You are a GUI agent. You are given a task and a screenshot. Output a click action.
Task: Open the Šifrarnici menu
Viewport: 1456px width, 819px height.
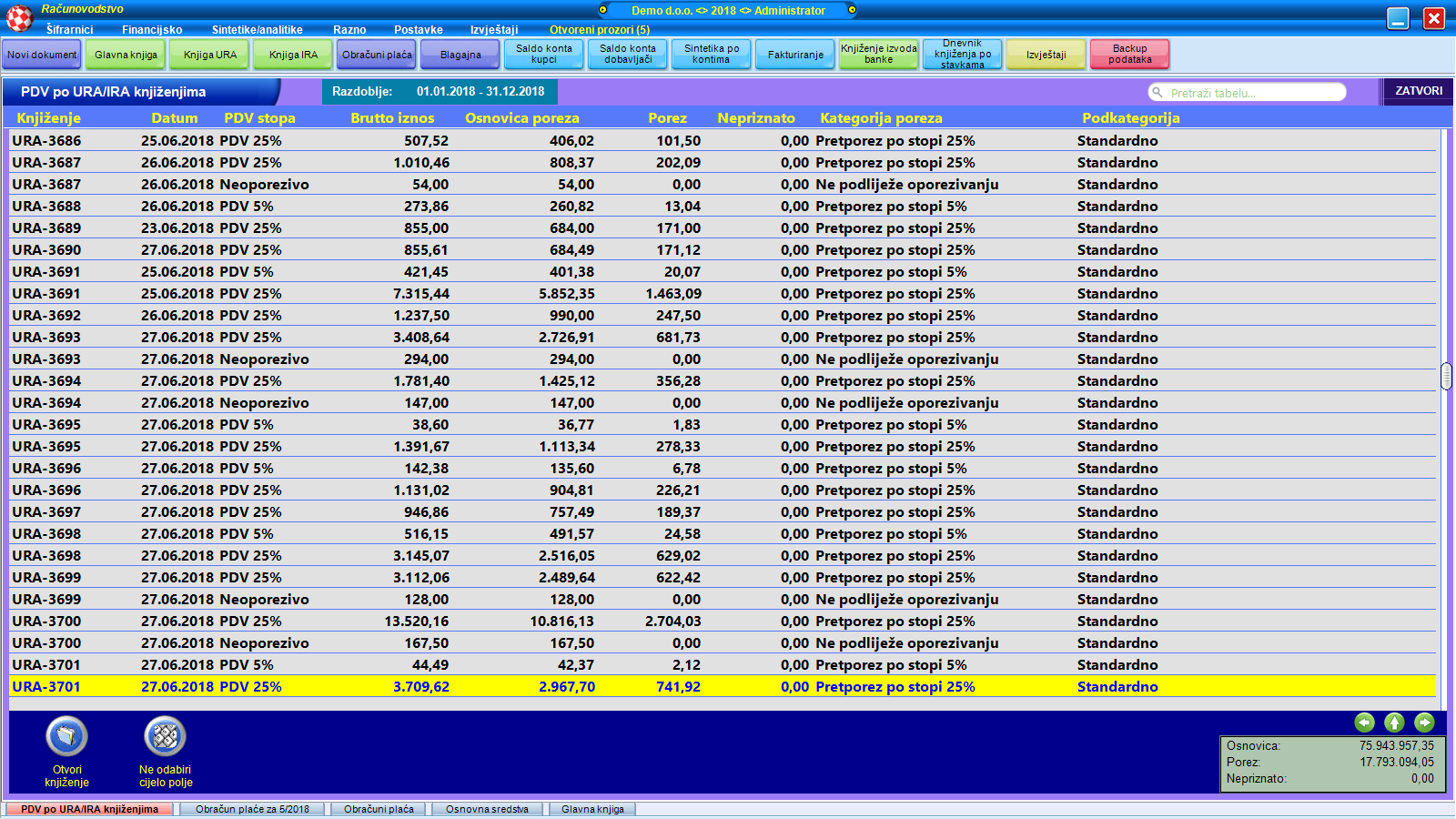[x=69, y=30]
